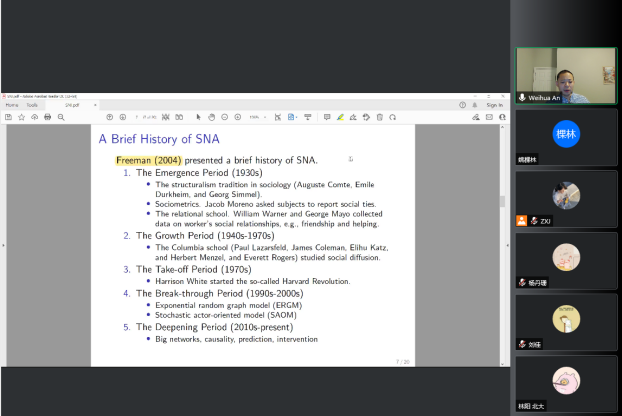This screenshot has height=416, width=622.
Task: Click the rotate undo icon
Action: [393, 117]
